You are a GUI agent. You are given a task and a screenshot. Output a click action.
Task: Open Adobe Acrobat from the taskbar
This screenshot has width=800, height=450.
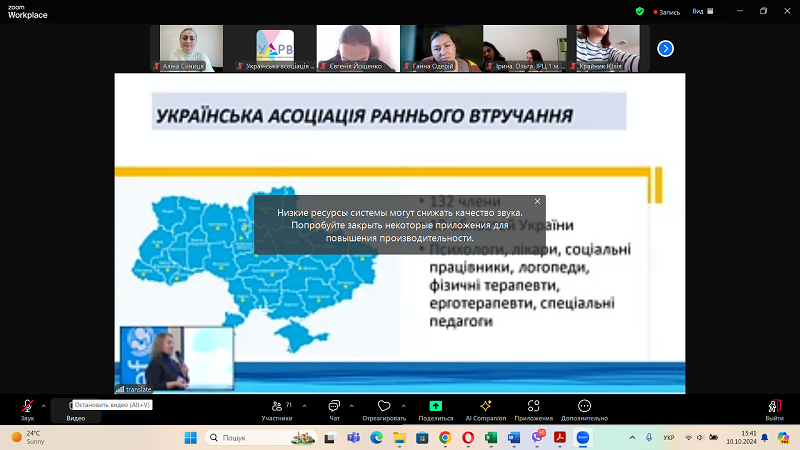pos(560,438)
